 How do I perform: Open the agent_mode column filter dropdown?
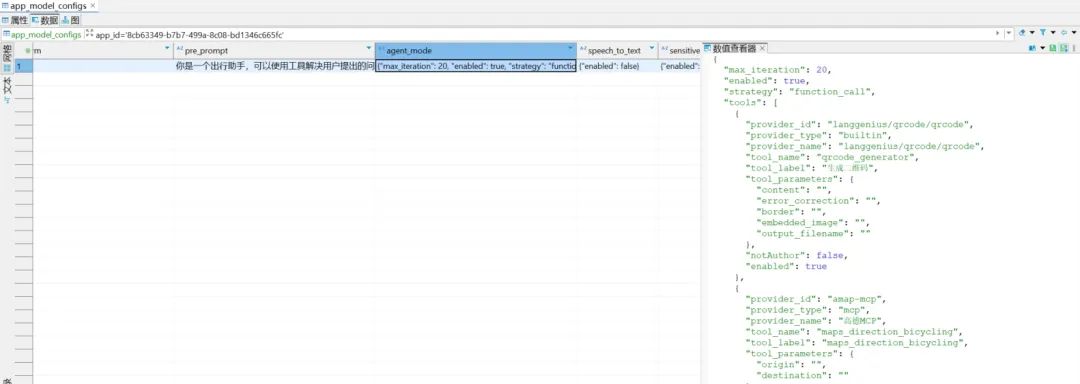[570, 48]
